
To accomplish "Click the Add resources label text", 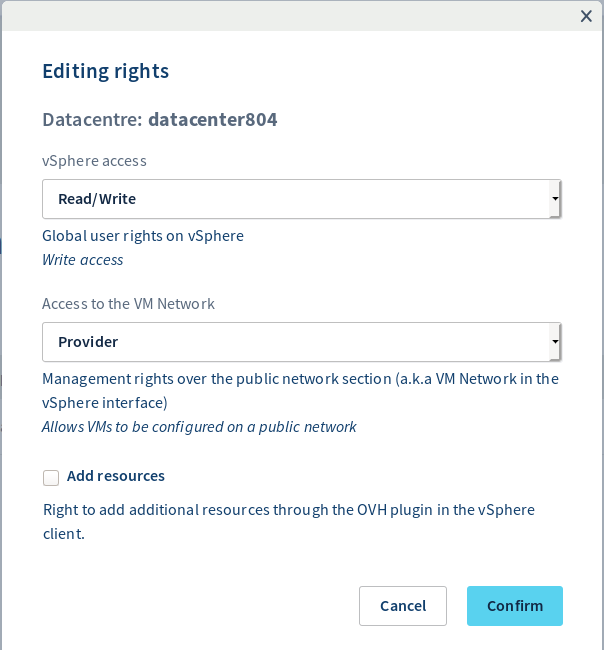I will coord(116,476).
